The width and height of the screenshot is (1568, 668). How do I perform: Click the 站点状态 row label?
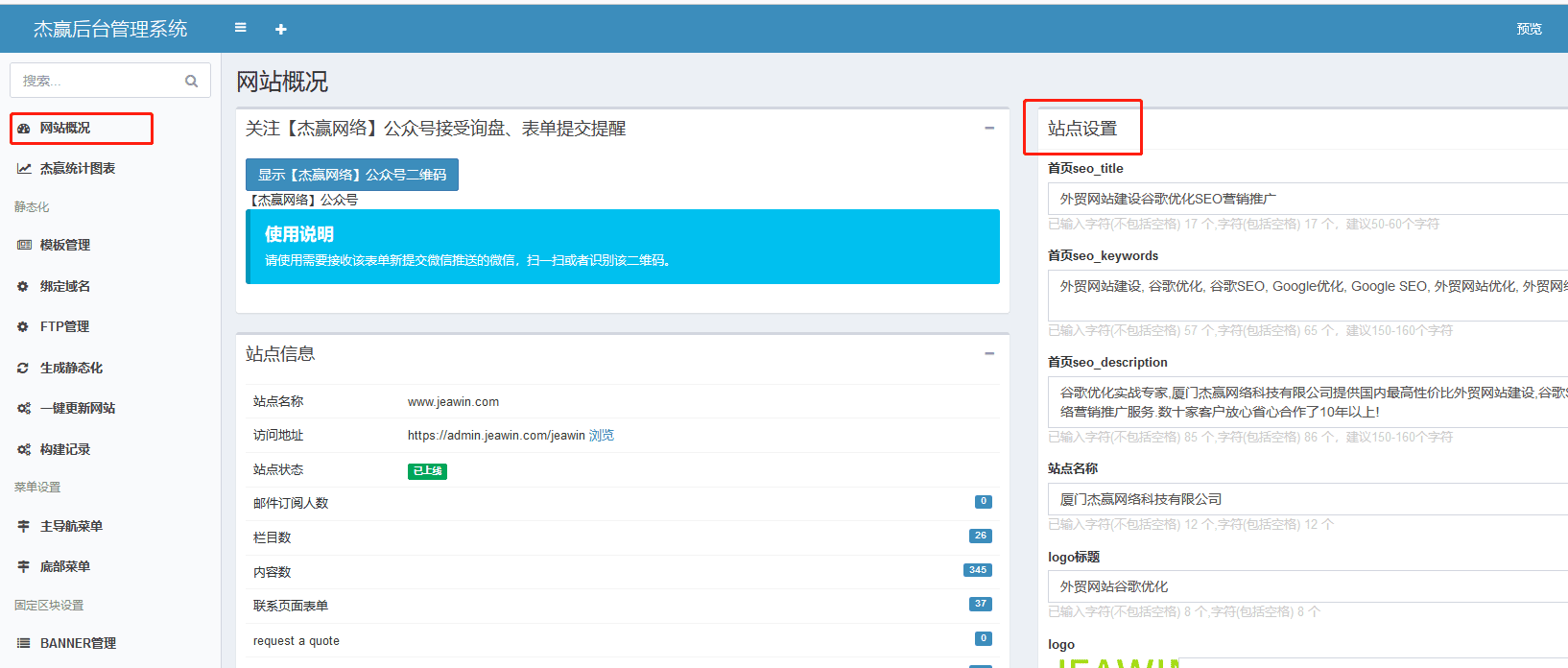pos(278,470)
